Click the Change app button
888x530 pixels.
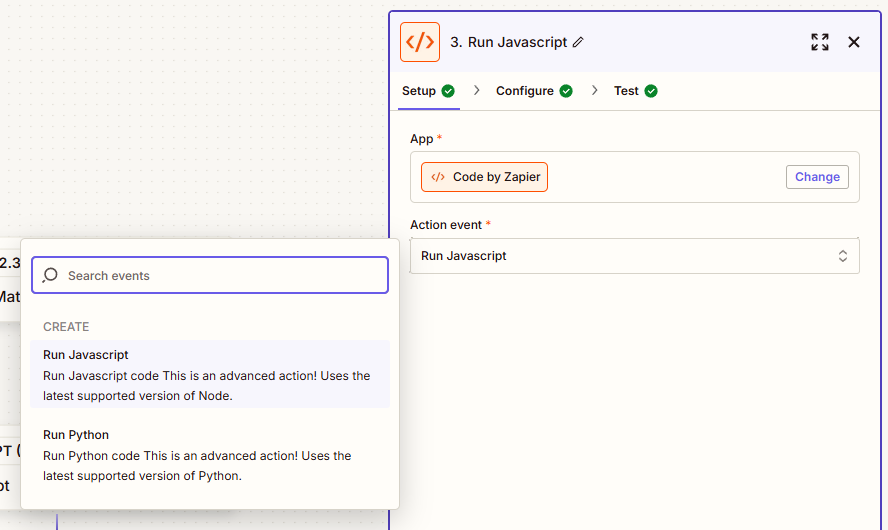tap(817, 177)
